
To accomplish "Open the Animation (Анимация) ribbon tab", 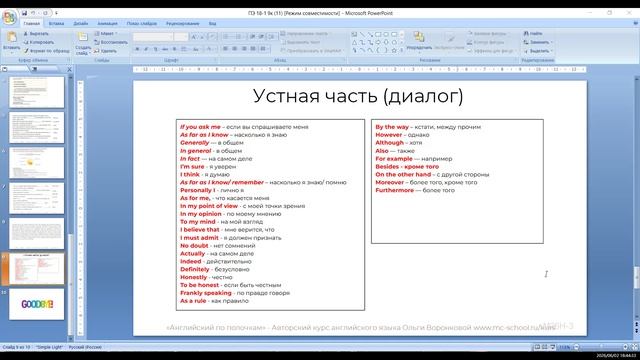I will click(x=107, y=24).
